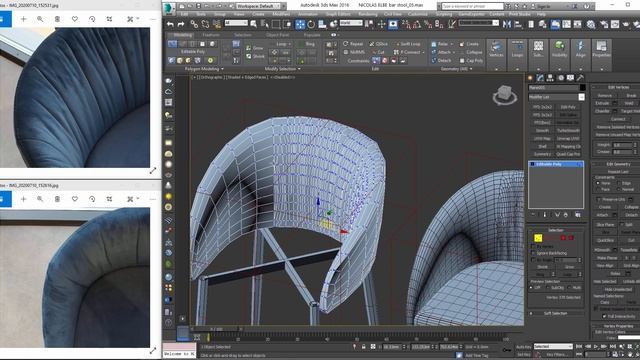
Task: Click the object color swatch beside name
Action: pyautogui.click(x=582, y=87)
